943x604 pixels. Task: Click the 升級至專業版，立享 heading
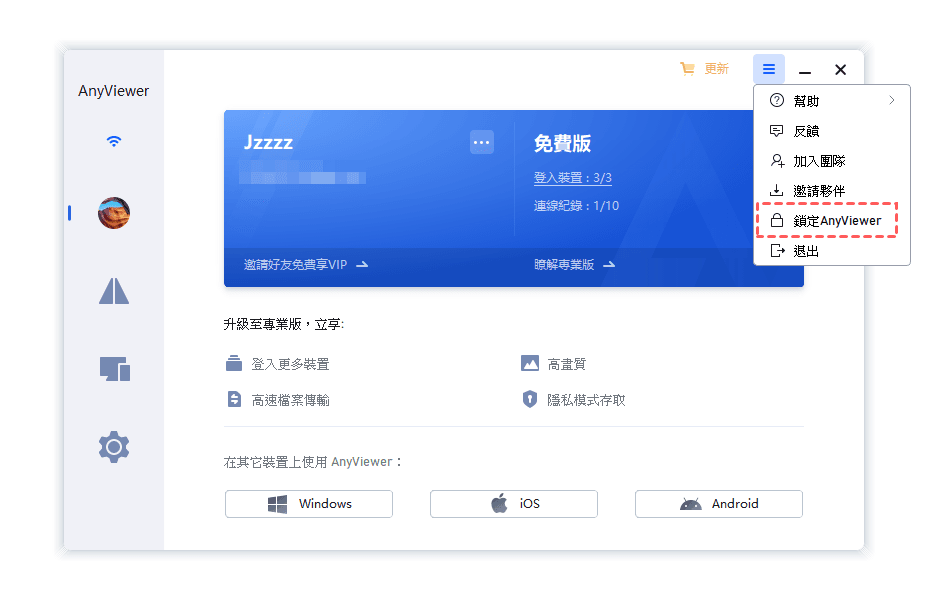[284, 325]
